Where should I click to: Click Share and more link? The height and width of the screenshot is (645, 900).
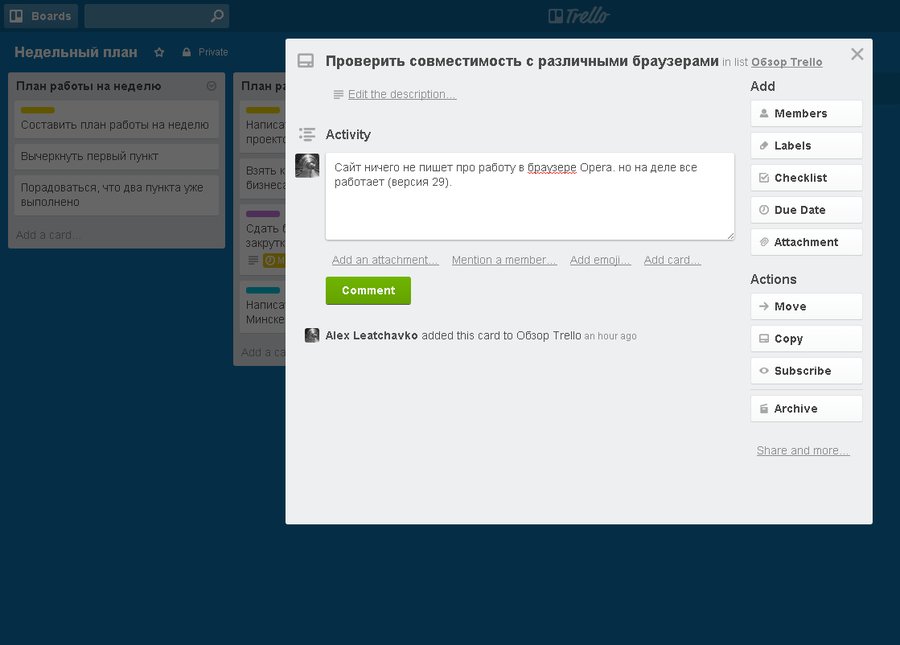click(803, 450)
